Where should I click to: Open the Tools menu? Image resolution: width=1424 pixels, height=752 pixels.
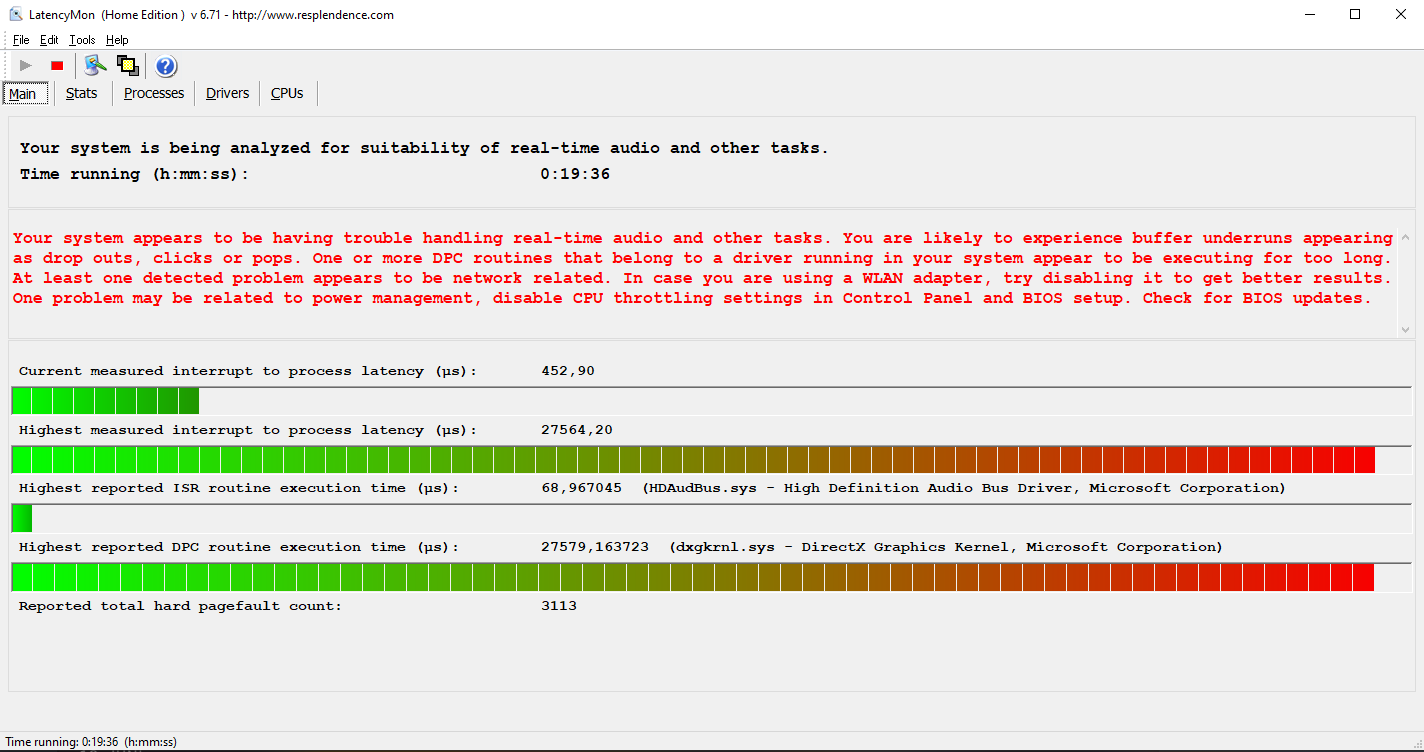82,40
